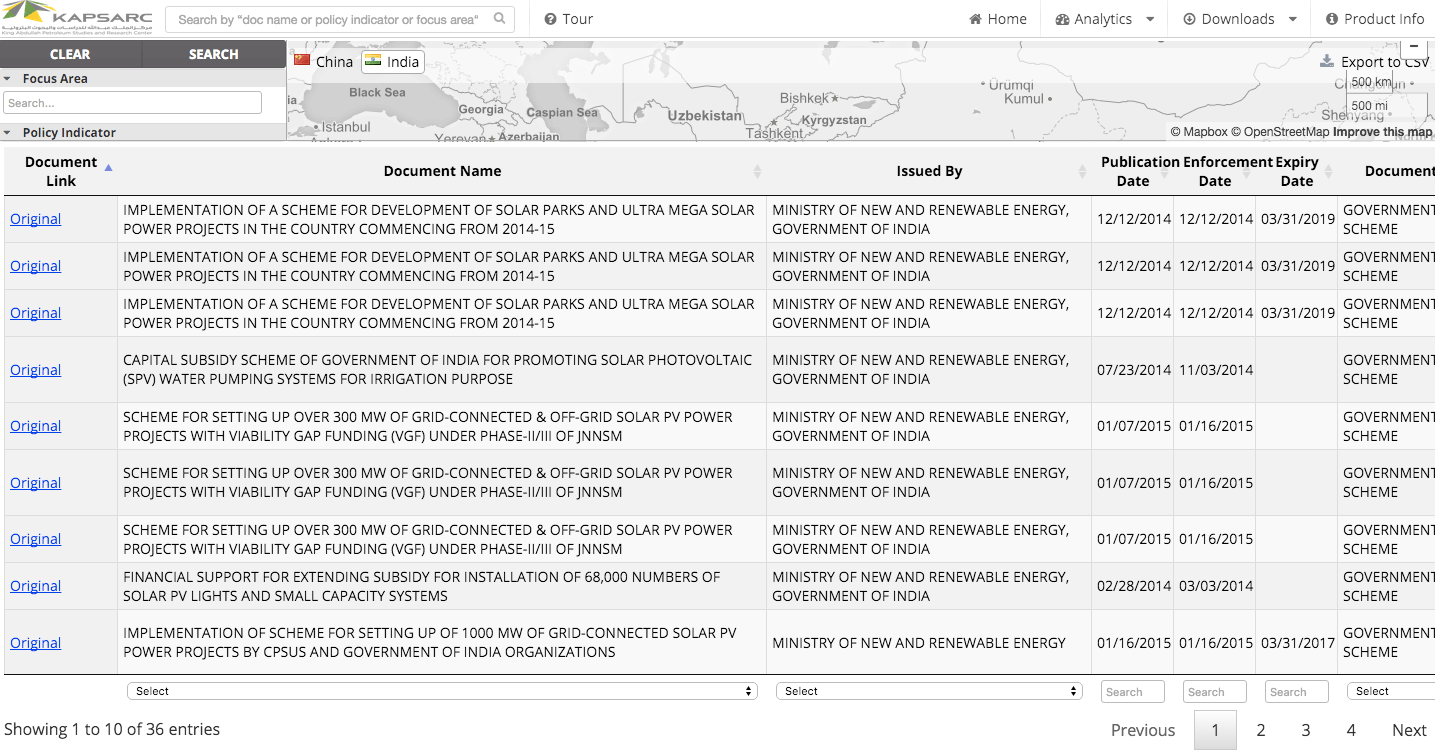Click the Enforcement Date search field
The width and height of the screenshot is (1435, 750).
click(x=1215, y=691)
